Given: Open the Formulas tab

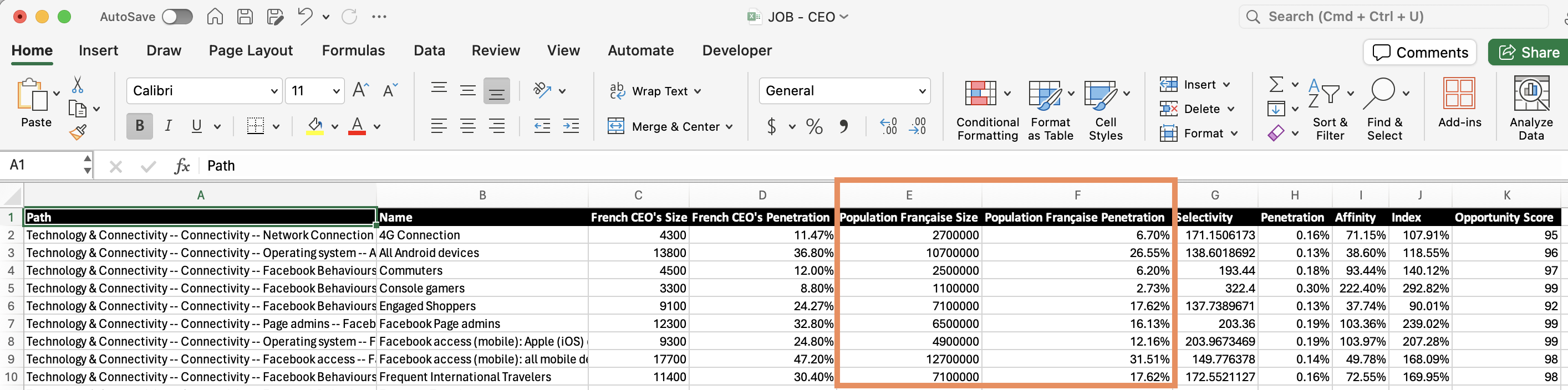Looking at the screenshot, I should pos(353,50).
